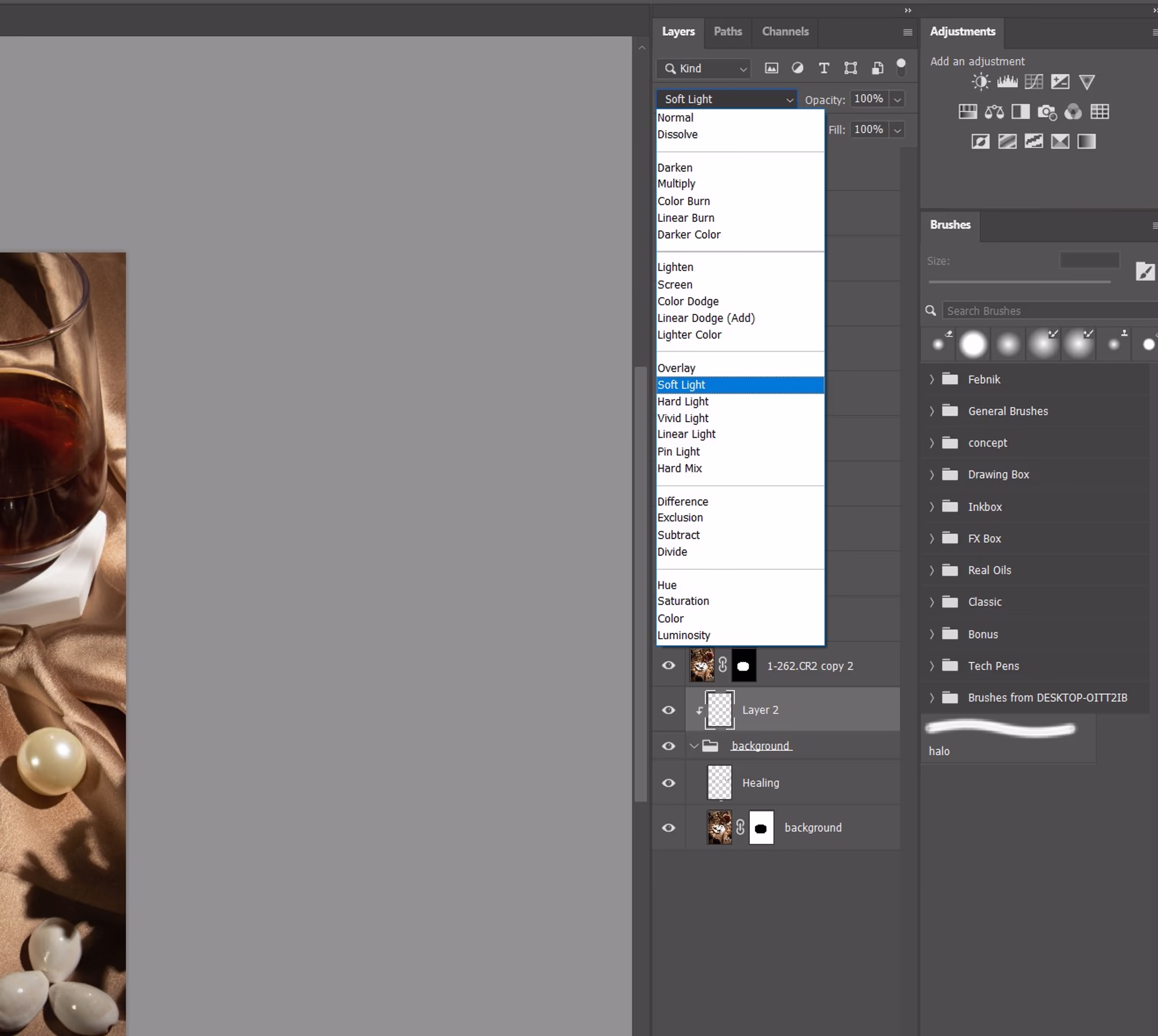Open the Opacity dropdown arrow
The image size is (1158, 1036).
click(x=897, y=100)
